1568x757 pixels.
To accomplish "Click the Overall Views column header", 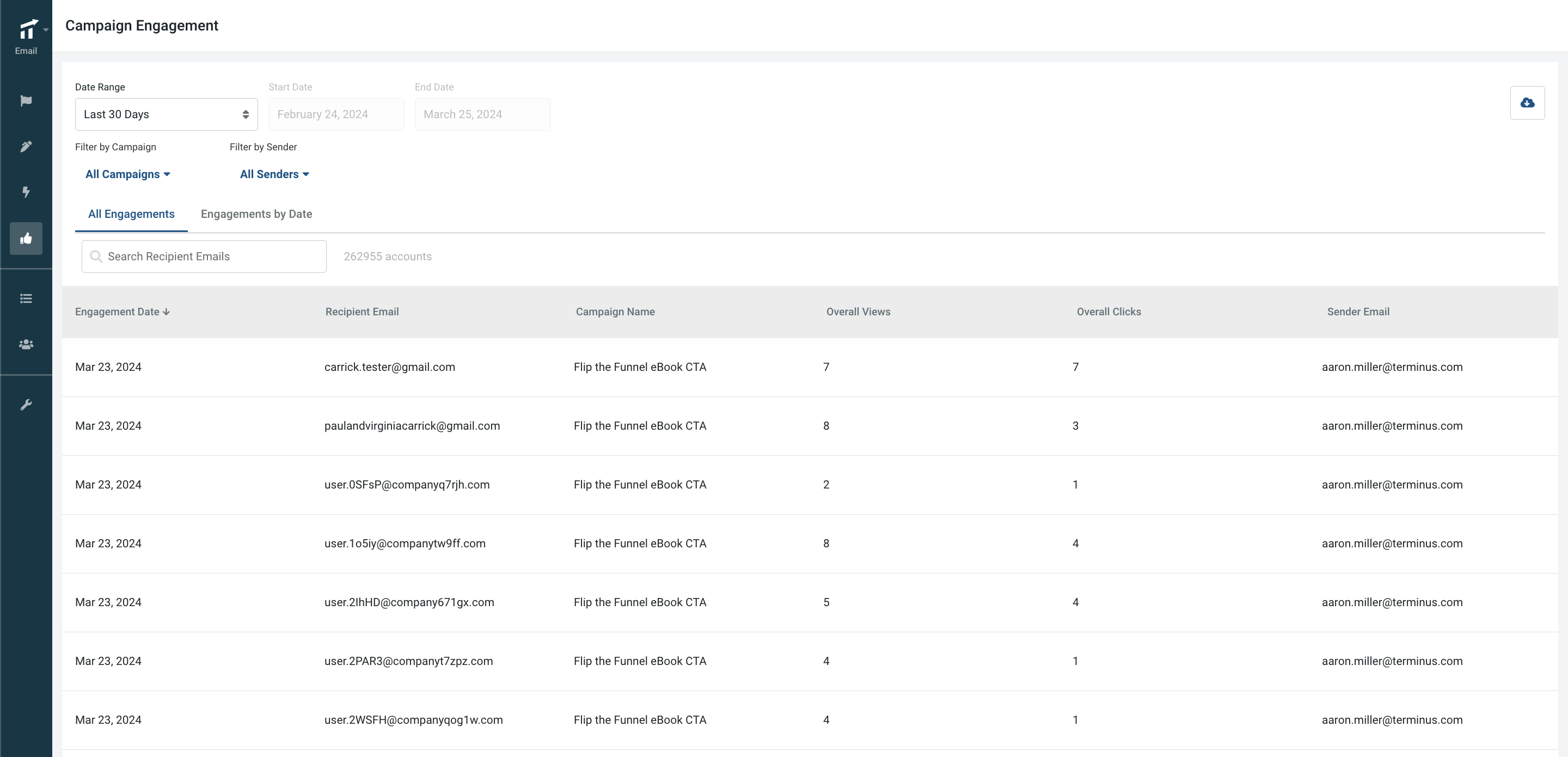I will coord(858,312).
